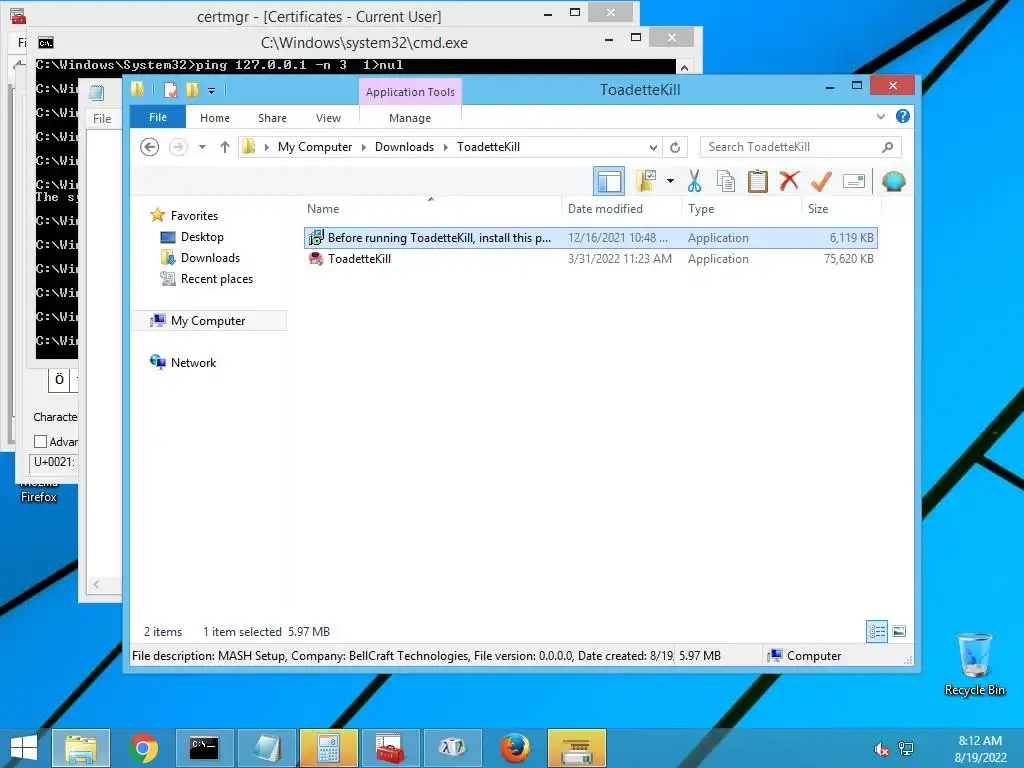Toggle the preview pane layout icon
Viewport: 1024px width, 768px height.
(609, 181)
